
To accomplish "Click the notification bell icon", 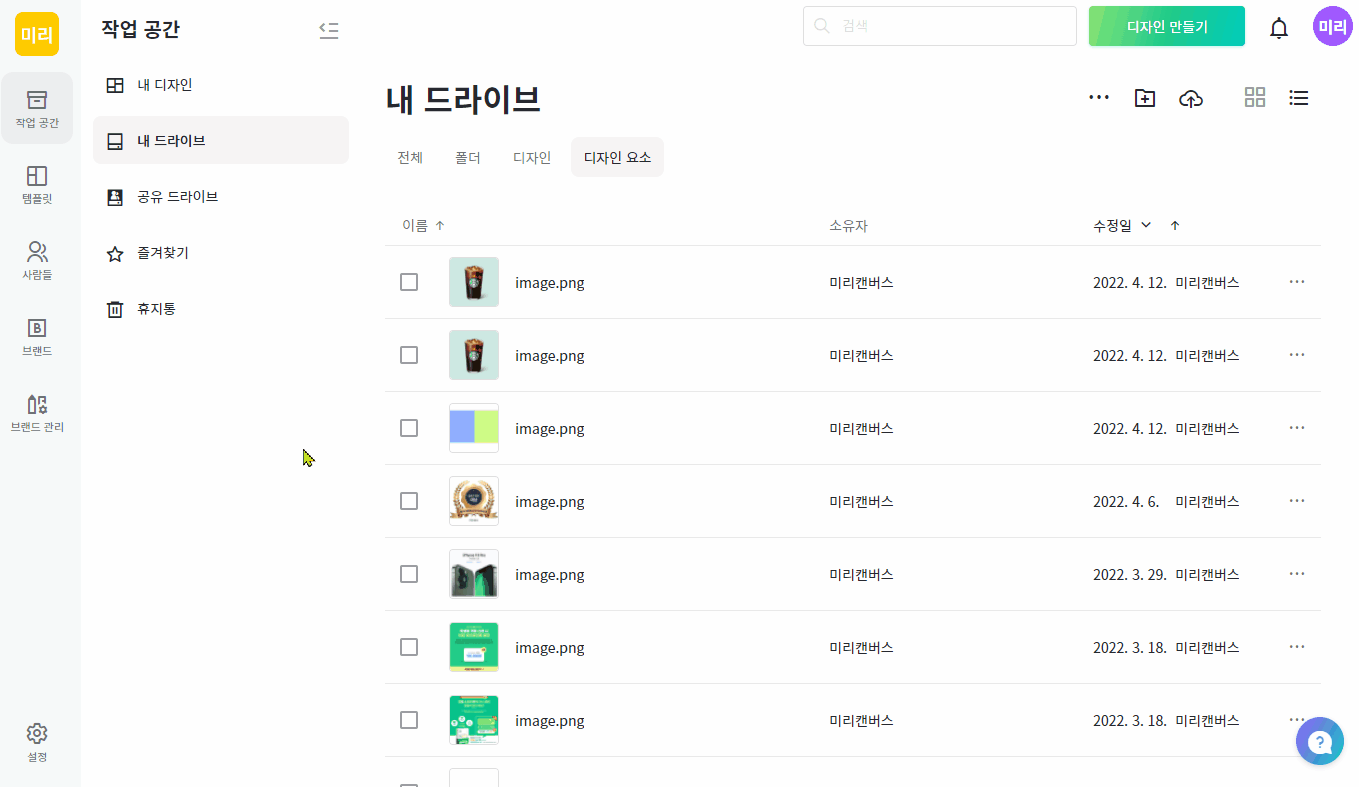I will click(1279, 28).
